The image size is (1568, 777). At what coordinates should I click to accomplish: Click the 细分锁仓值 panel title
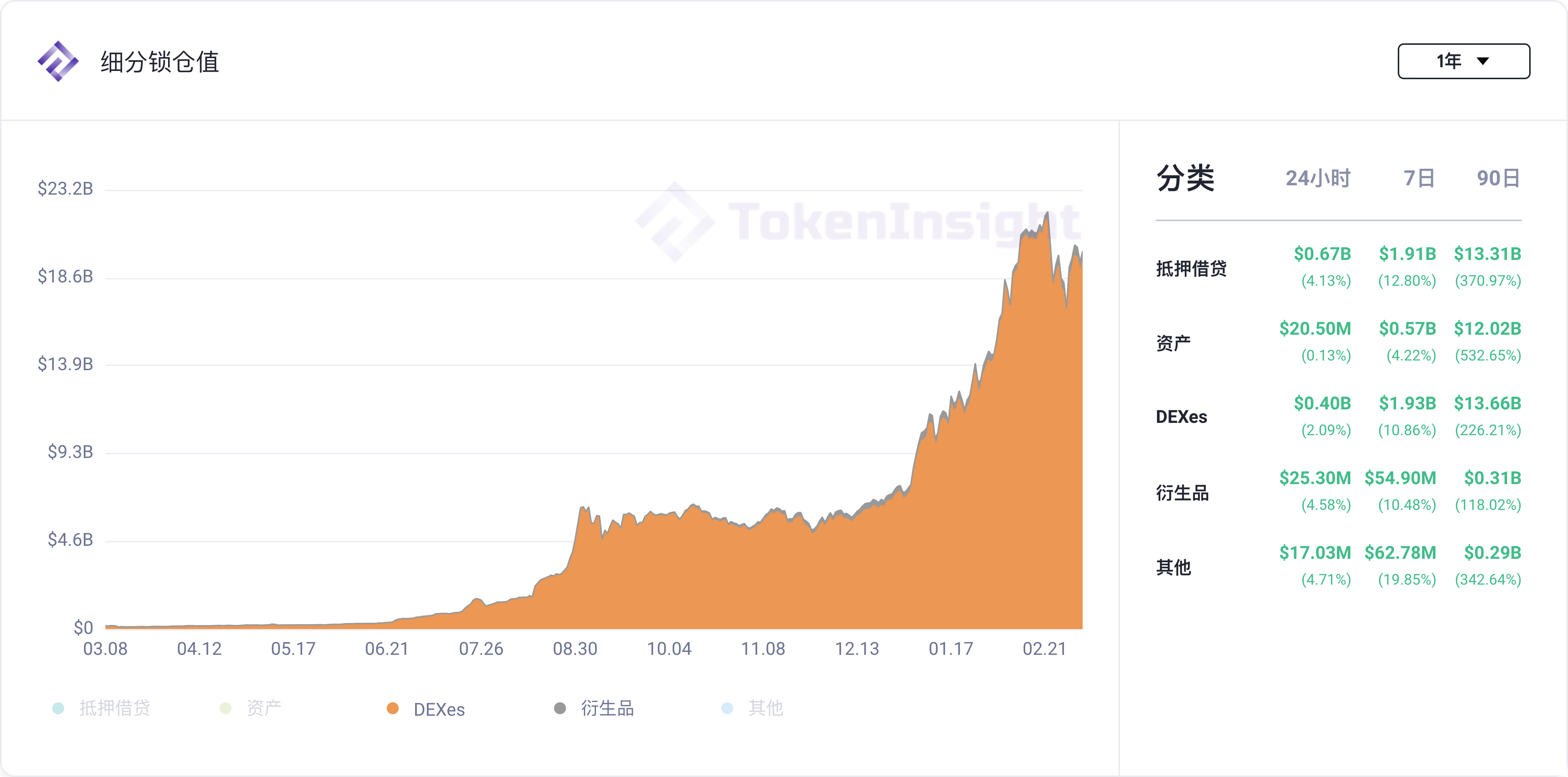[x=159, y=62]
